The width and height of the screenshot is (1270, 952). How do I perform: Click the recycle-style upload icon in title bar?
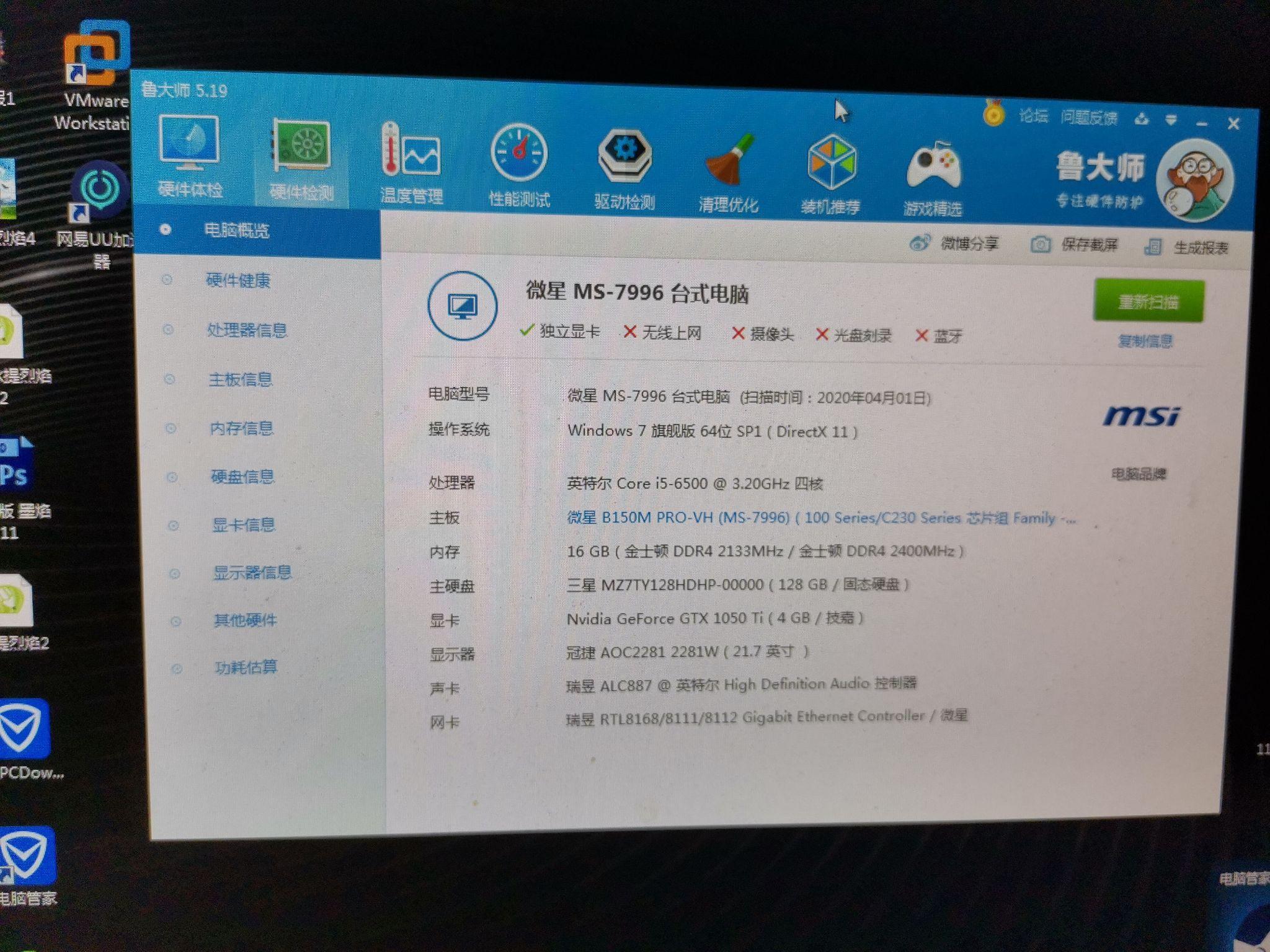(x=1142, y=119)
